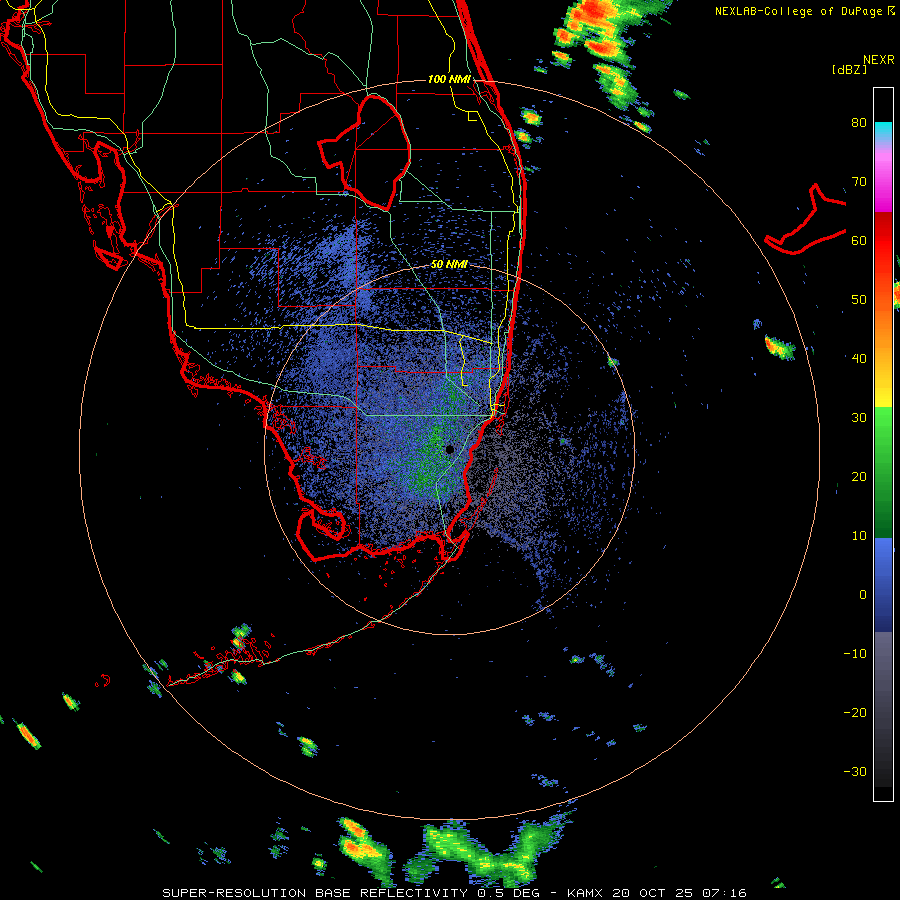Click the "50 NMI" range ring label
This screenshot has height=900, width=900.
pos(449,265)
